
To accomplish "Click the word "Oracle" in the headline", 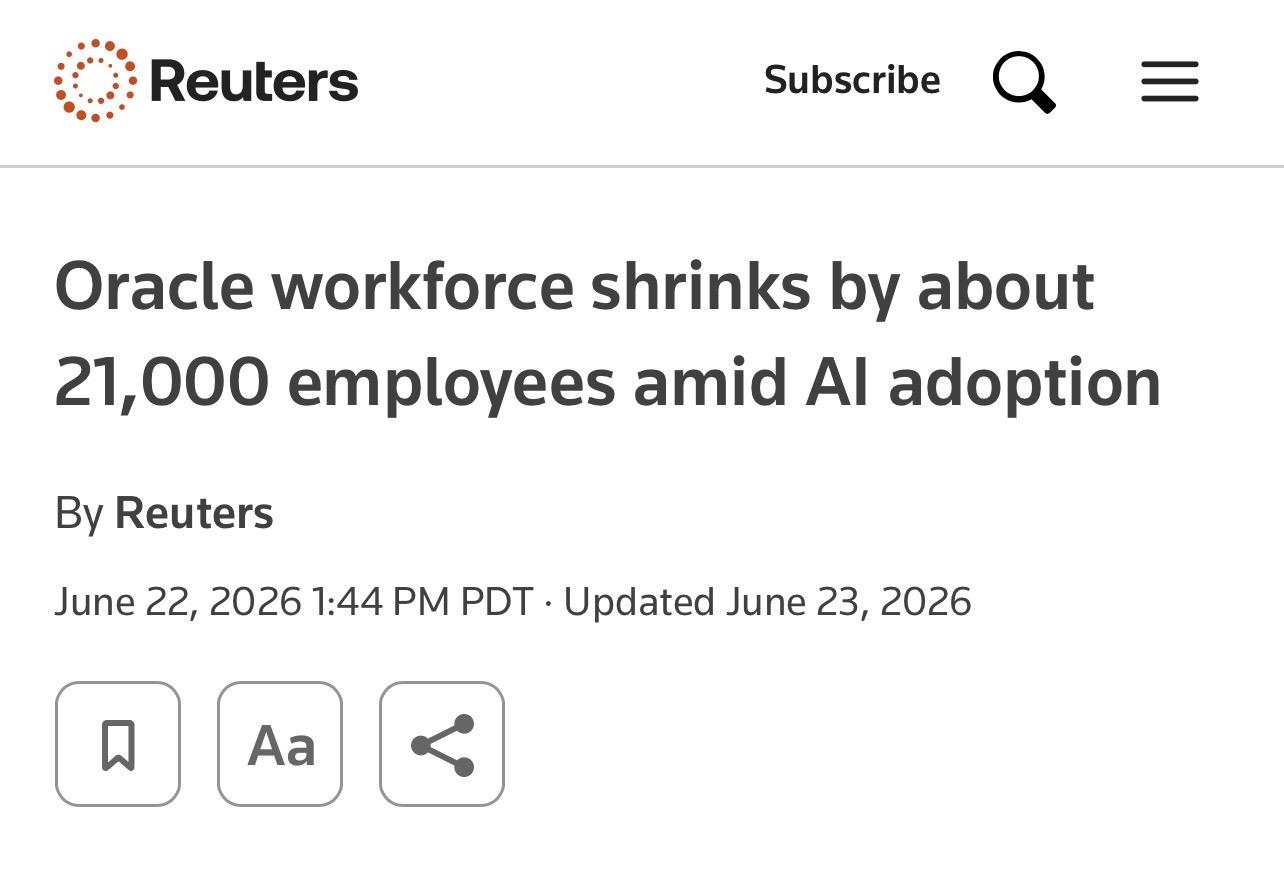I will click(x=155, y=287).
